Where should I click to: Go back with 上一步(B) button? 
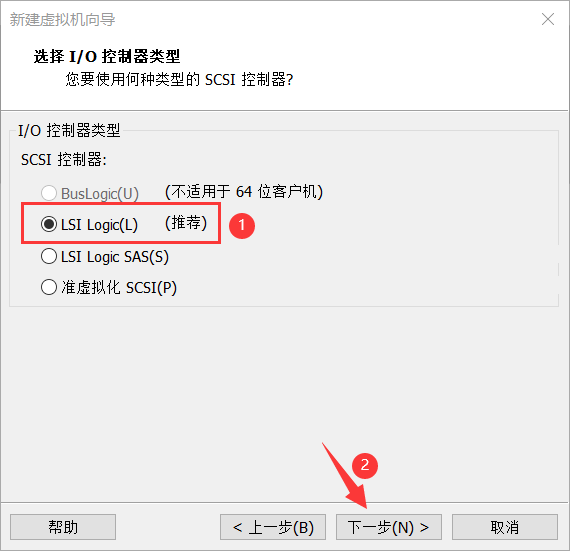pyautogui.click(x=273, y=527)
